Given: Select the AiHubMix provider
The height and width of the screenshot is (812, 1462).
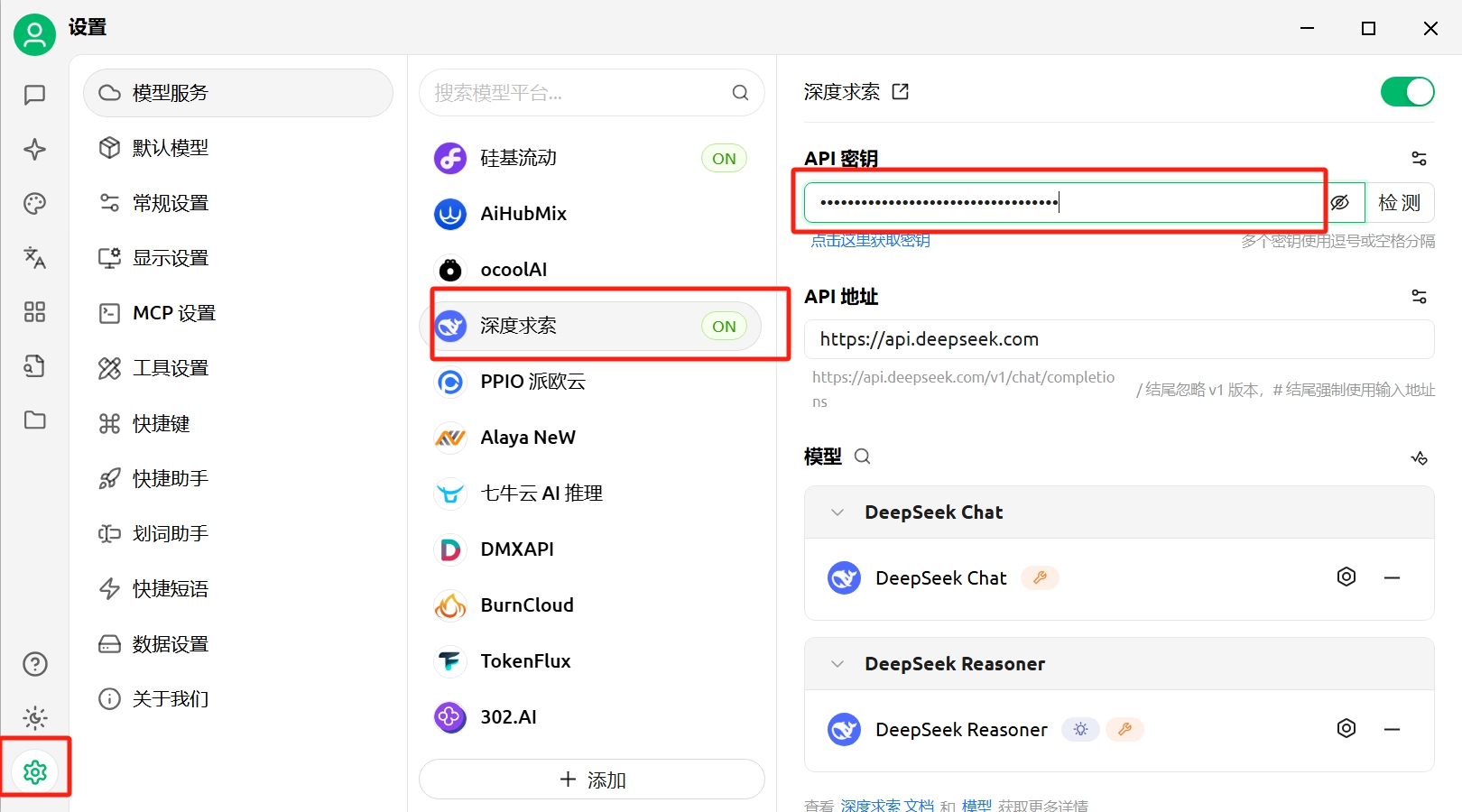Looking at the screenshot, I should [x=592, y=214].
